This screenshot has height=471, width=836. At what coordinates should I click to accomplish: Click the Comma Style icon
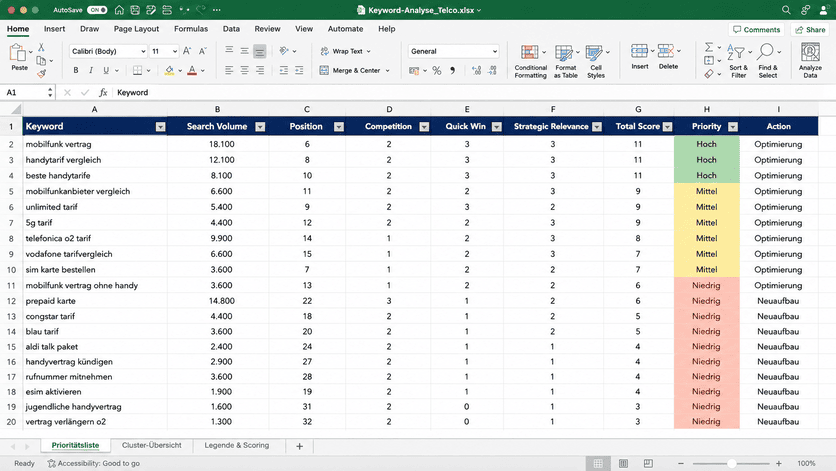(452, 70)
